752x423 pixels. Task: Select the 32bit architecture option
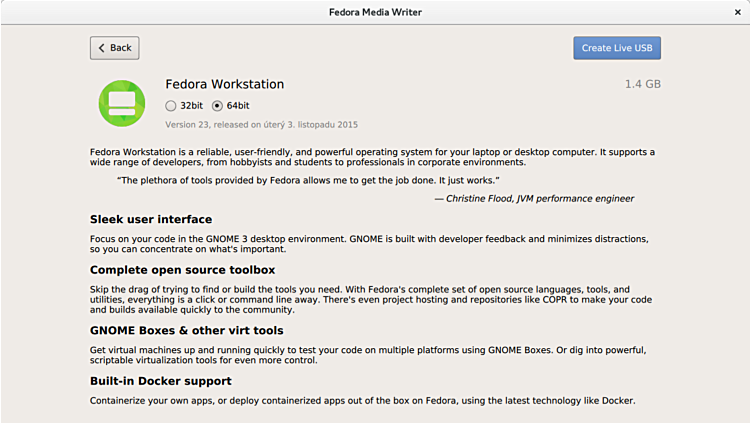(x=171, y=105)
